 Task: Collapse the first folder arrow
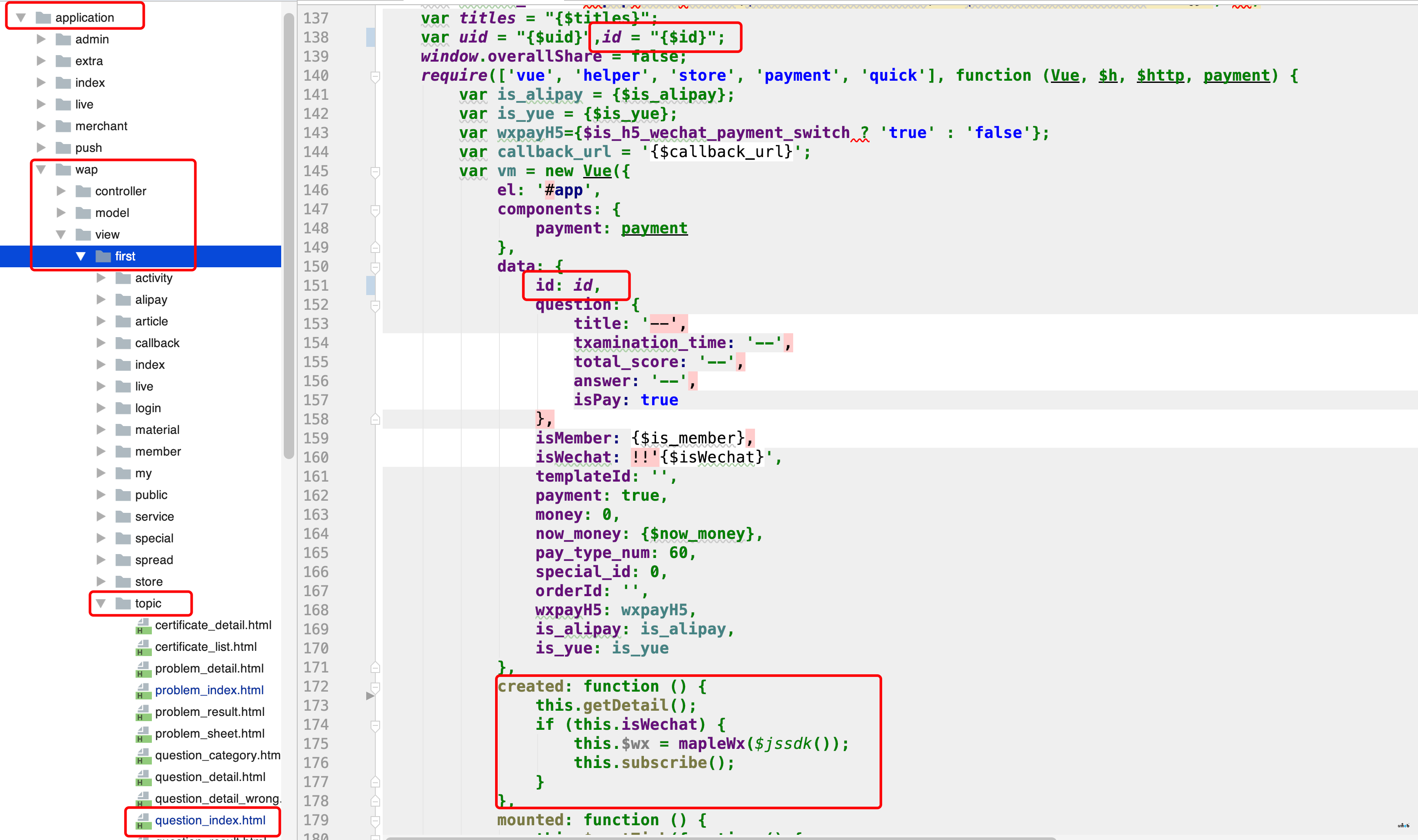[80, 256]
